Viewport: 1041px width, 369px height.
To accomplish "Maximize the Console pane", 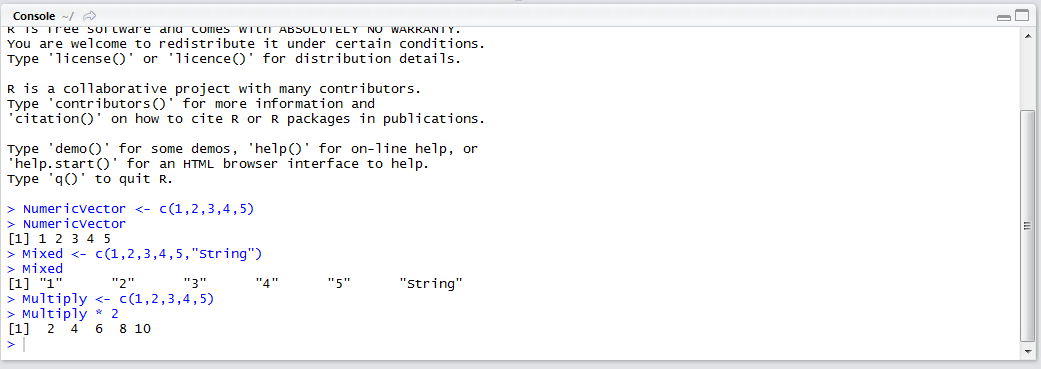I will pos(1021,16).
